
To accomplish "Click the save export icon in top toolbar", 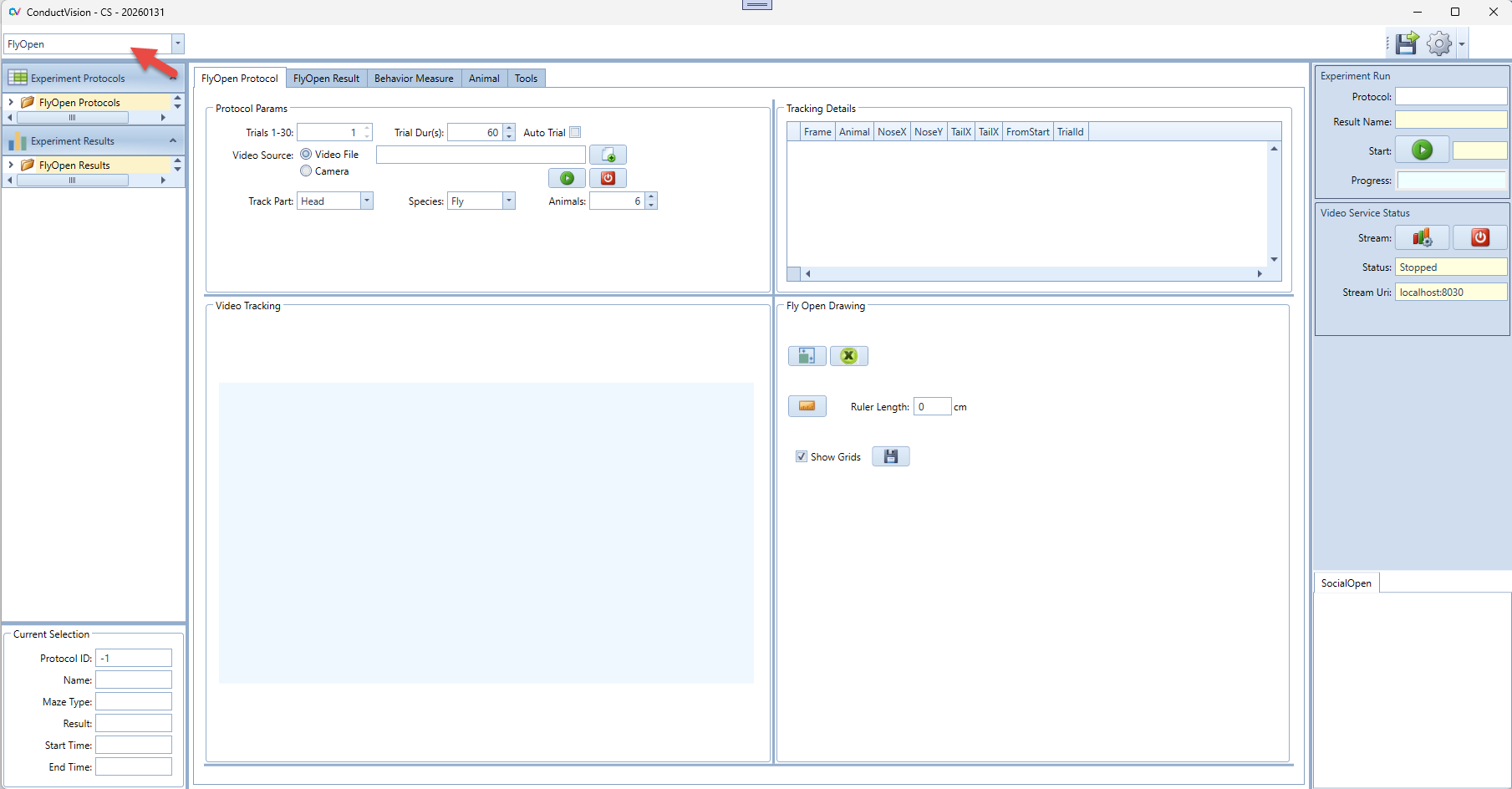I will (x=1407, y=43).
